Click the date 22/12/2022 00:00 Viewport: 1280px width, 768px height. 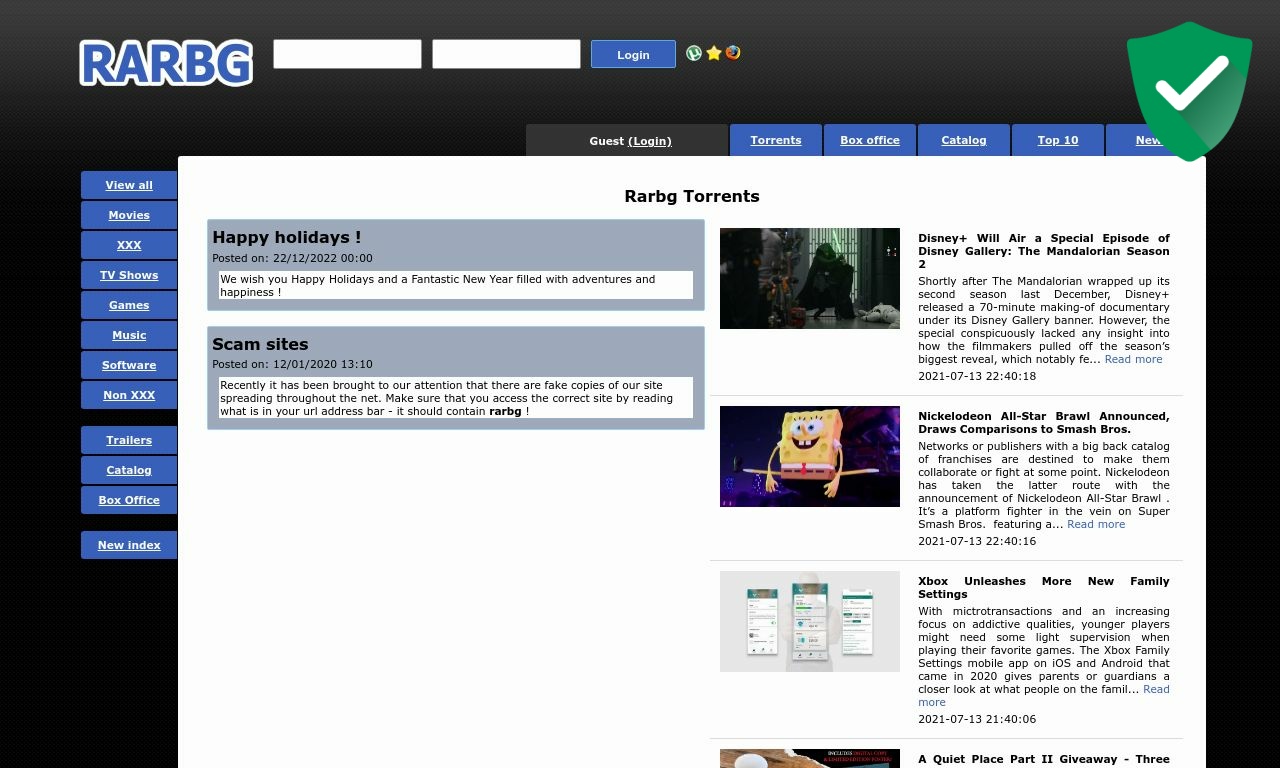click(322, 258)
